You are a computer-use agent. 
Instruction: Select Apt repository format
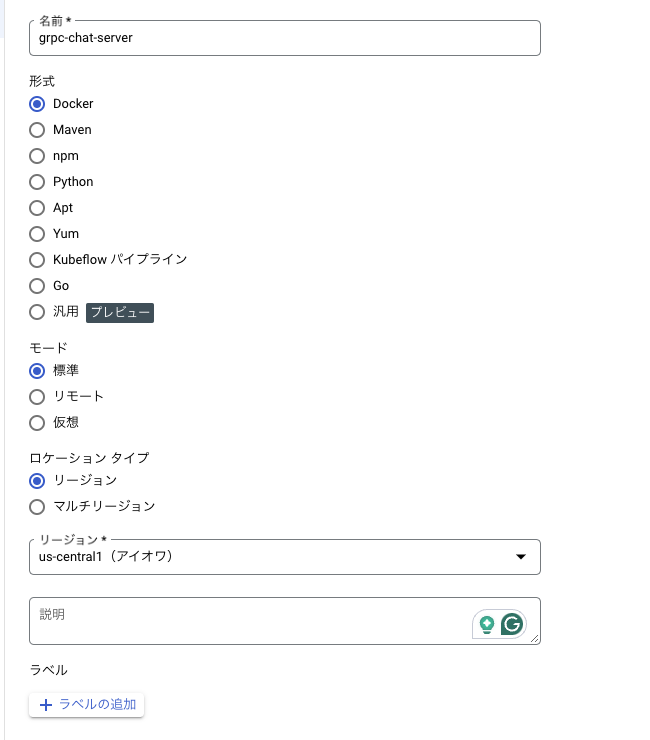click(x=37, y=208)
